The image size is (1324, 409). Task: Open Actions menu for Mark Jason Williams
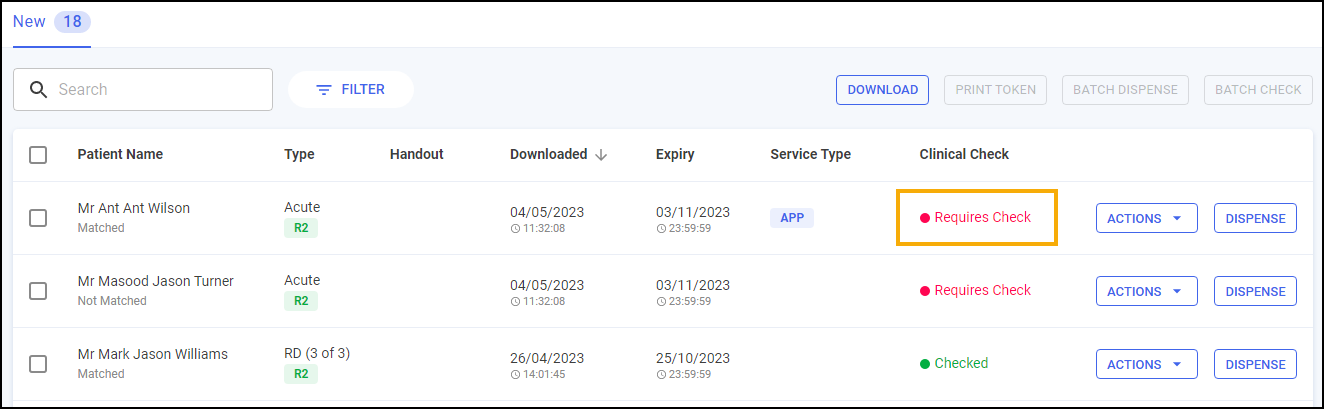pos(1146,364)
